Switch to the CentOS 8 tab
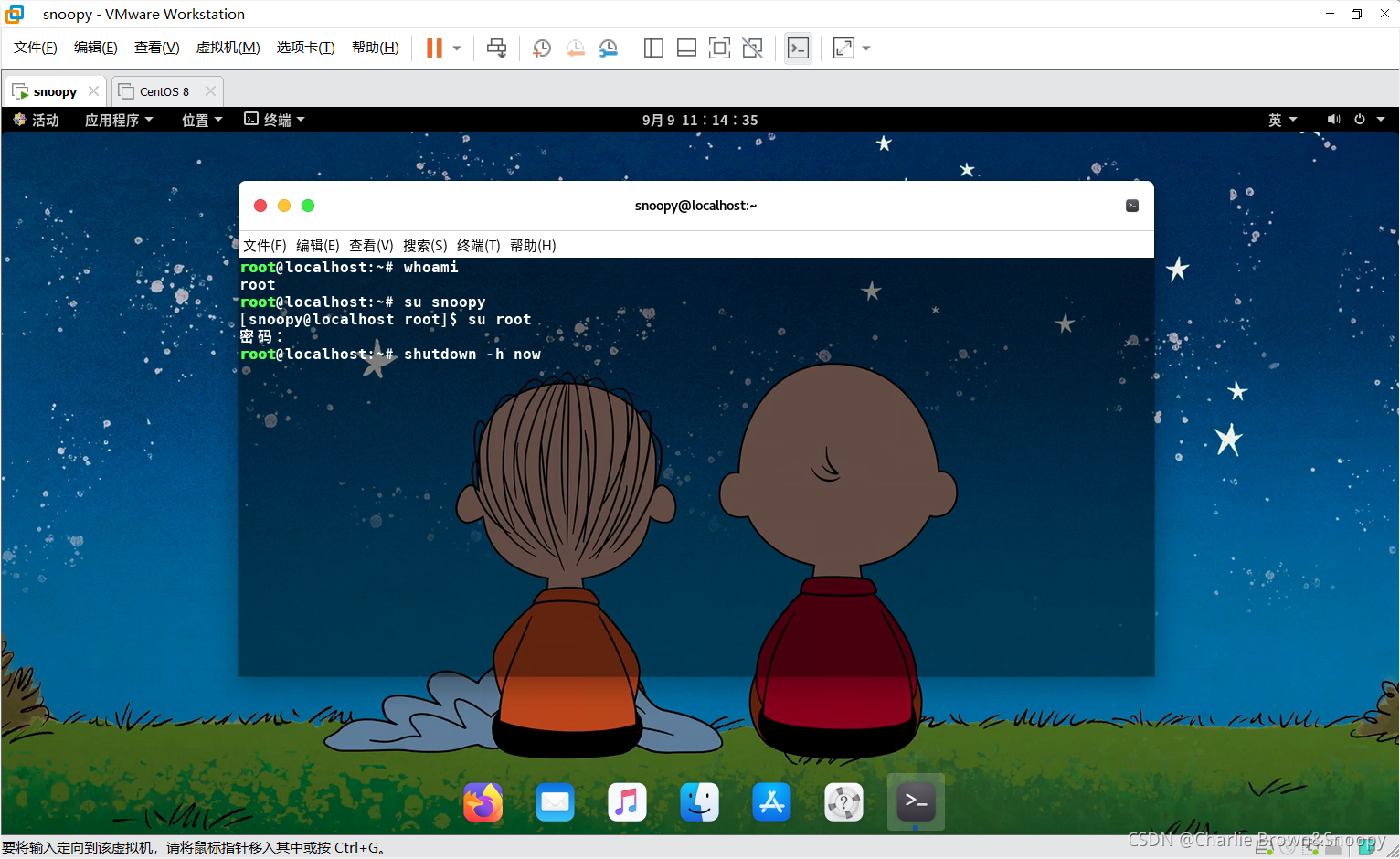This screenshot has width=1400, height=859. pyautogui.click(x=164, y=91)
